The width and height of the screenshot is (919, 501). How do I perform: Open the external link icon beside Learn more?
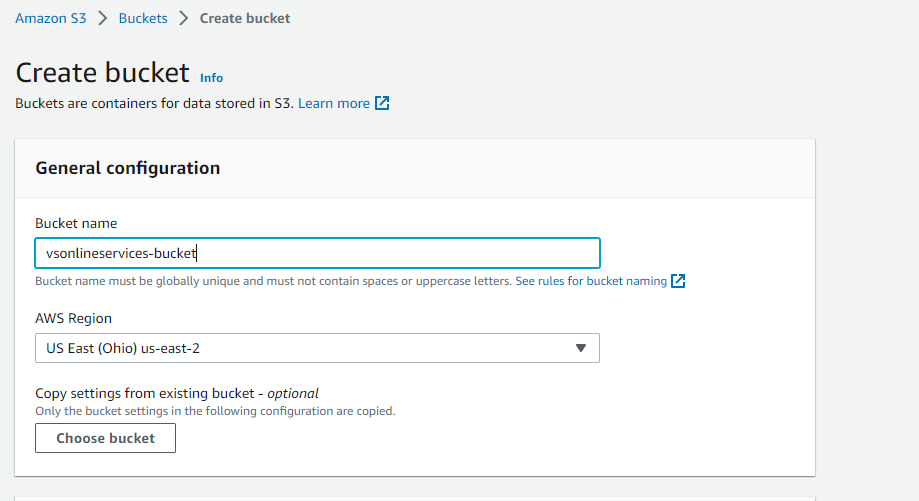[382, 103]
